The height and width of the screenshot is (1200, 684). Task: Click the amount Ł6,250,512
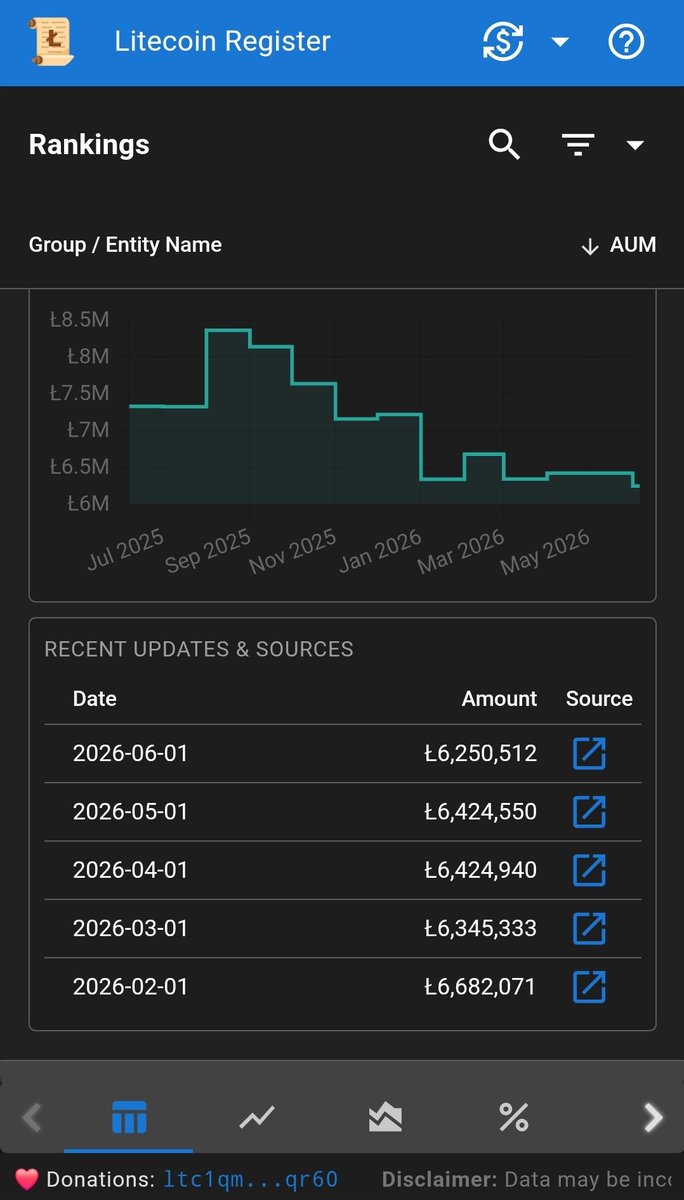(x=481, y=753)
